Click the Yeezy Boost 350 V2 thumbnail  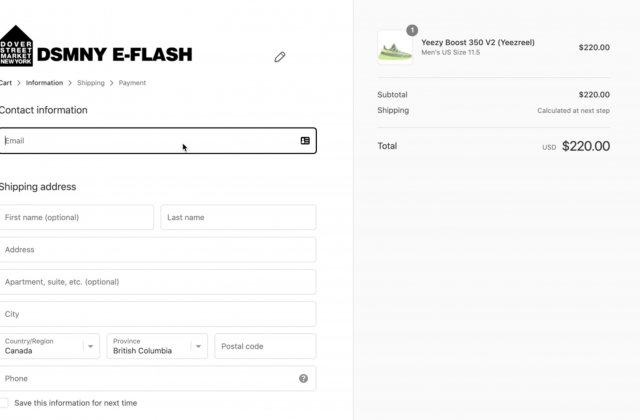(x=395, y=47)
